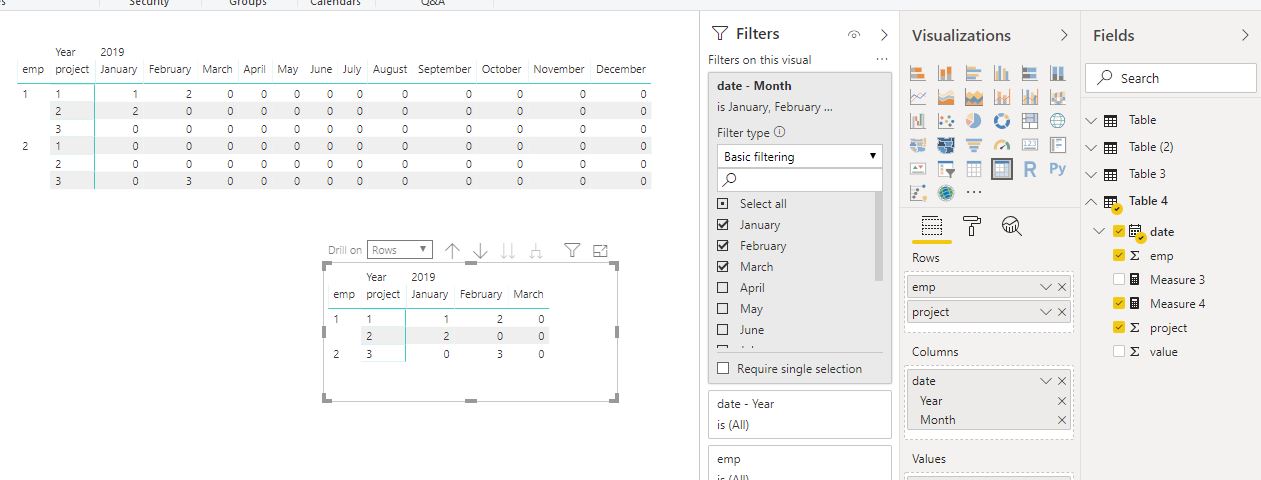Image resolution: width=1261 pixels, height=480 pixels.
Task: Switch to the Fields well tab
Action: coord(931,226)
